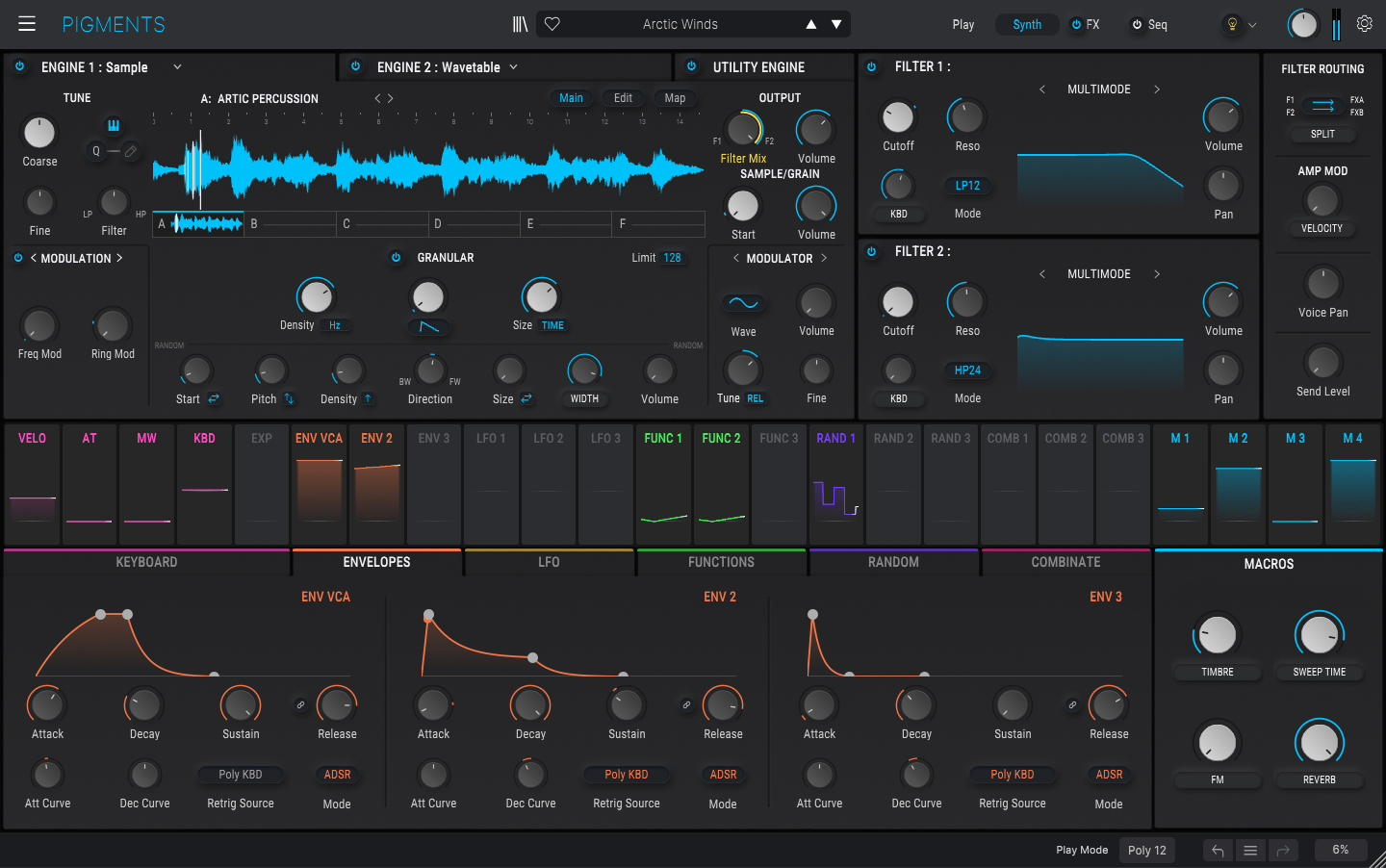Toggle the FX power button at top
Screen dimensions: 1386x868
(x=1075, y=24)
